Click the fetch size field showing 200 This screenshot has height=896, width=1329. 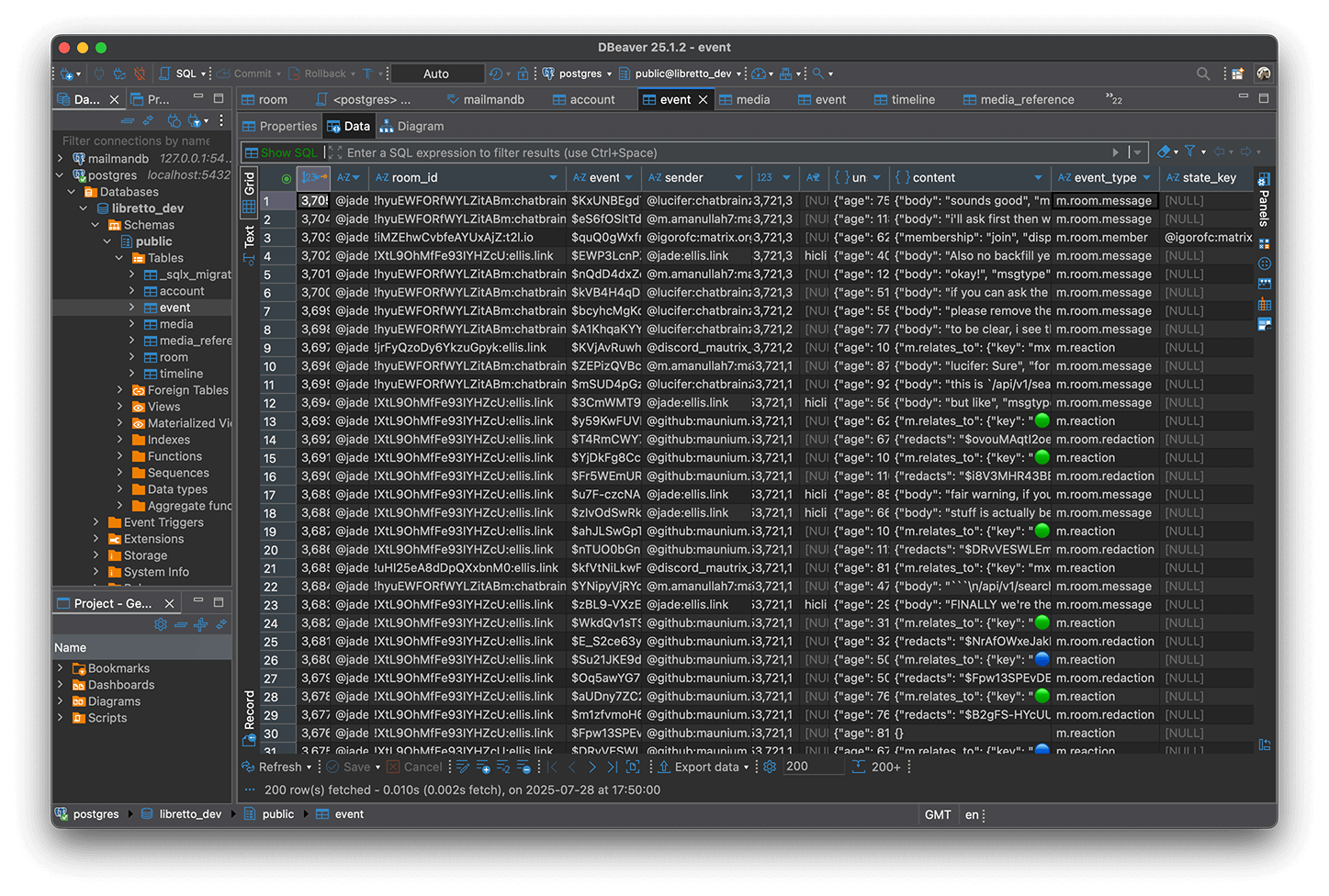tap(813, 767)
